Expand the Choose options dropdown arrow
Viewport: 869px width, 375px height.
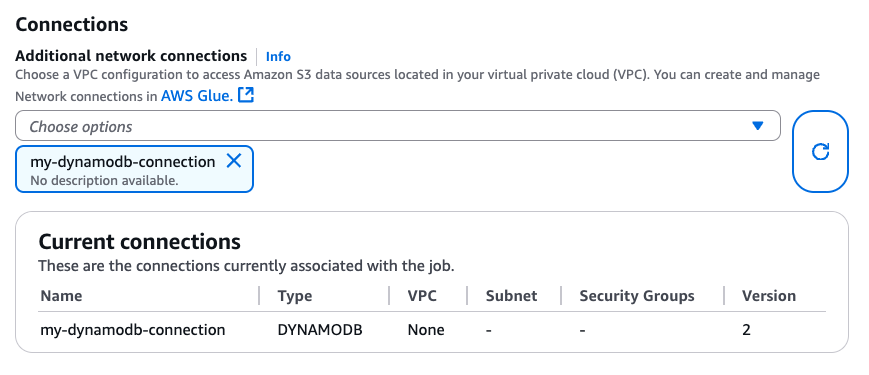pos(758,126)
